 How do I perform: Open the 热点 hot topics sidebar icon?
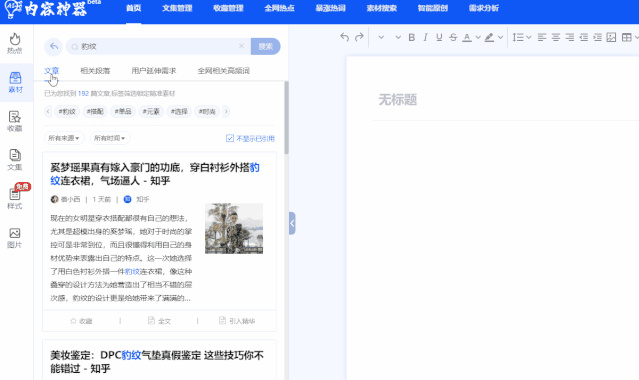point(15,43)
